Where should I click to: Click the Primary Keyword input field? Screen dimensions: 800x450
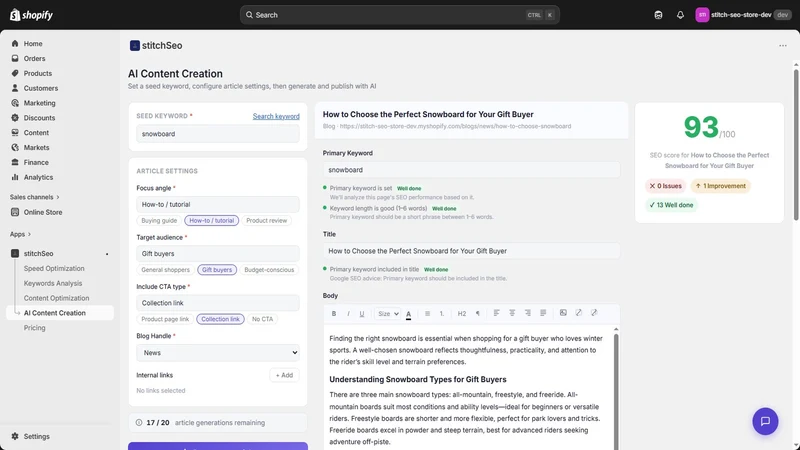point(471,170)
